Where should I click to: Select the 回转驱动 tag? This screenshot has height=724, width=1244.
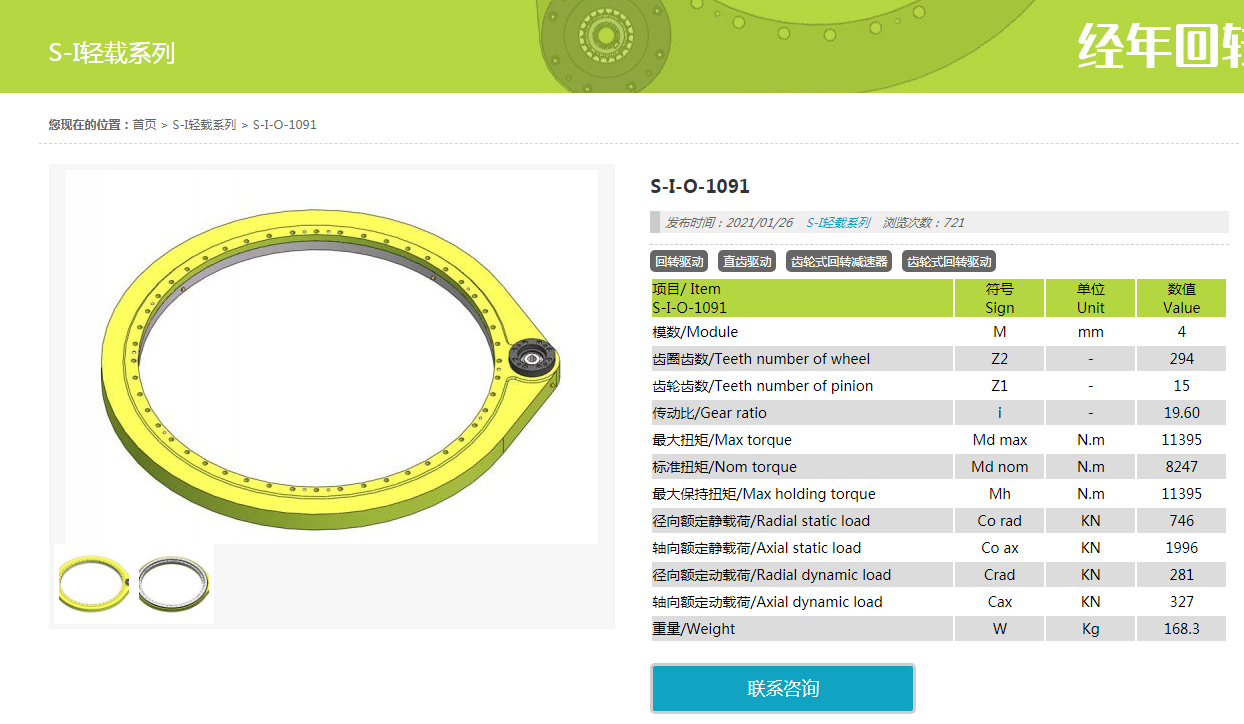(680, 262)
